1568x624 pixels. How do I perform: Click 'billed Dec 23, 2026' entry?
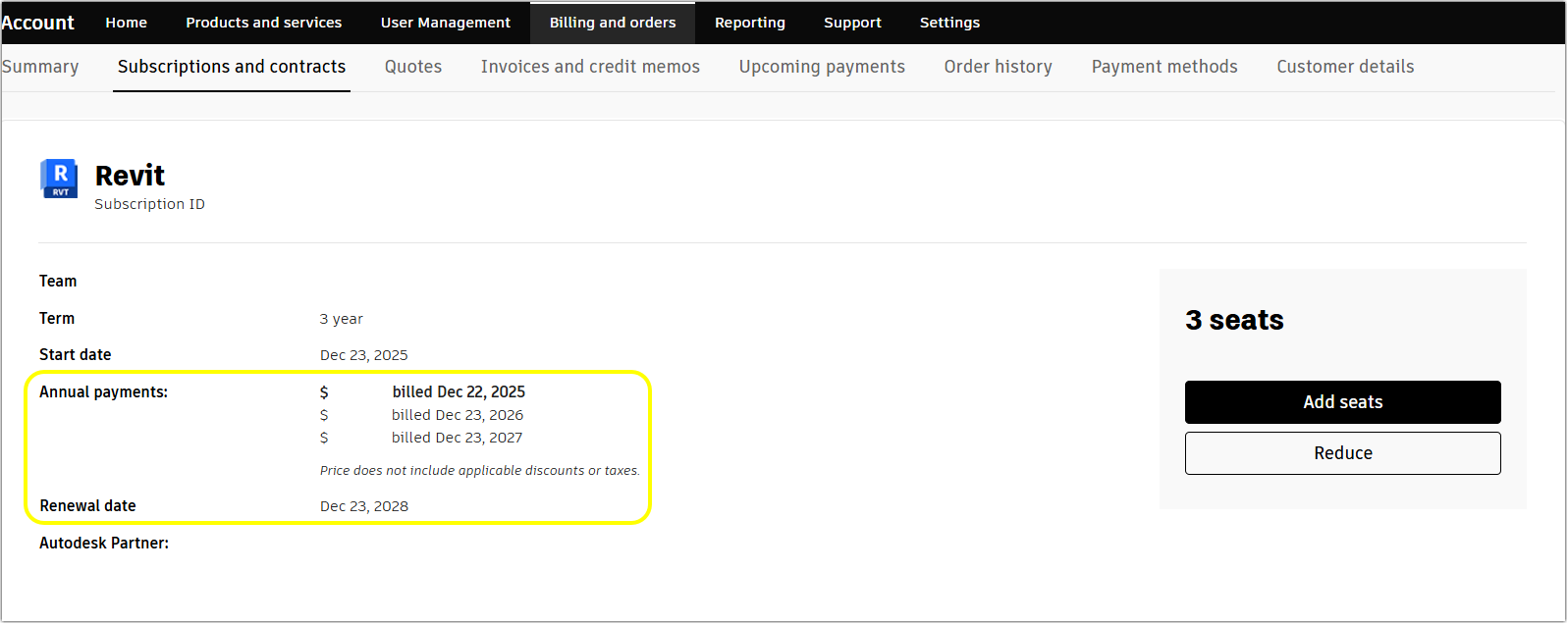(458, 415)
